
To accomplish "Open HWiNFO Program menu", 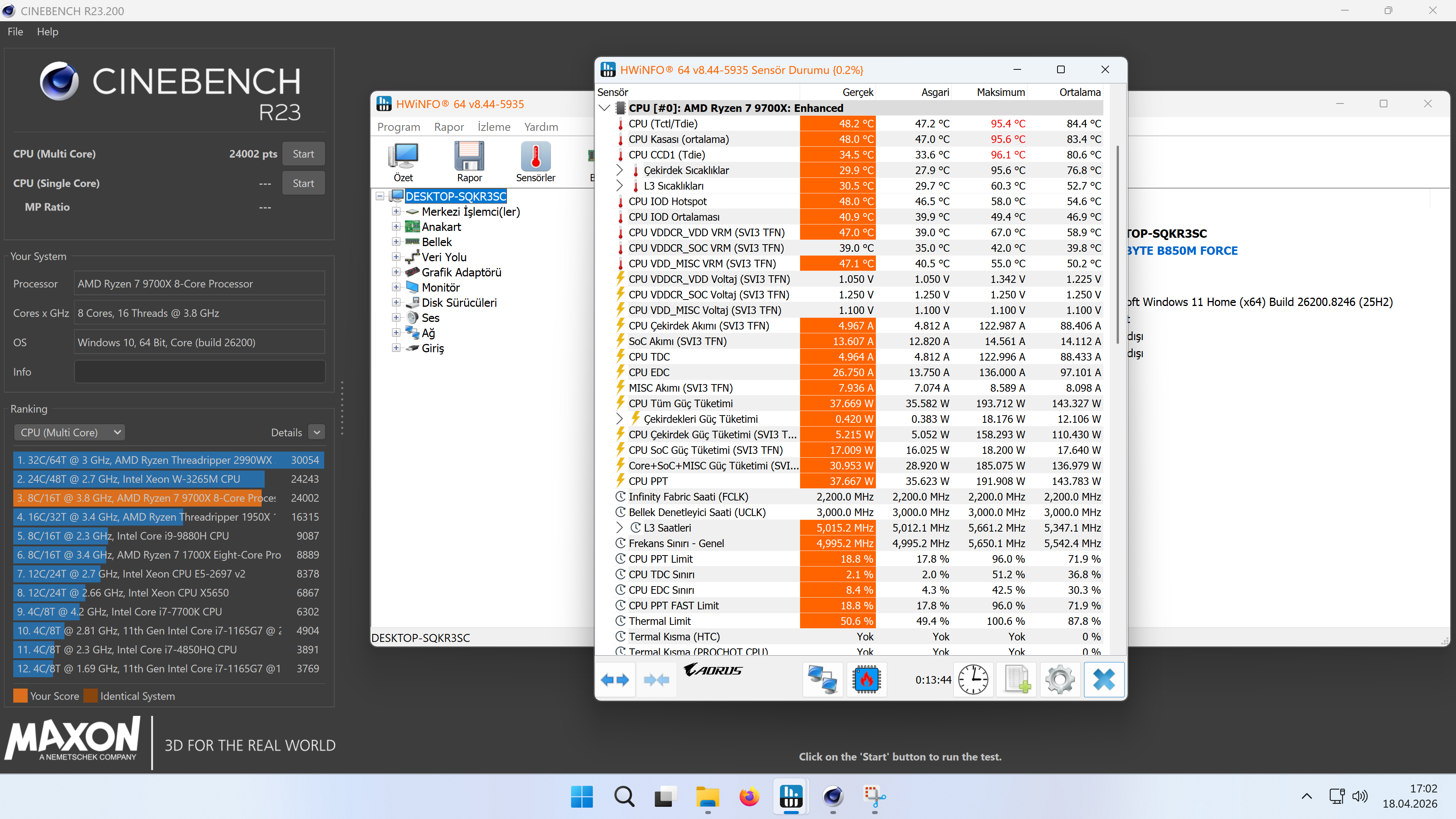I will click(399, 127).
